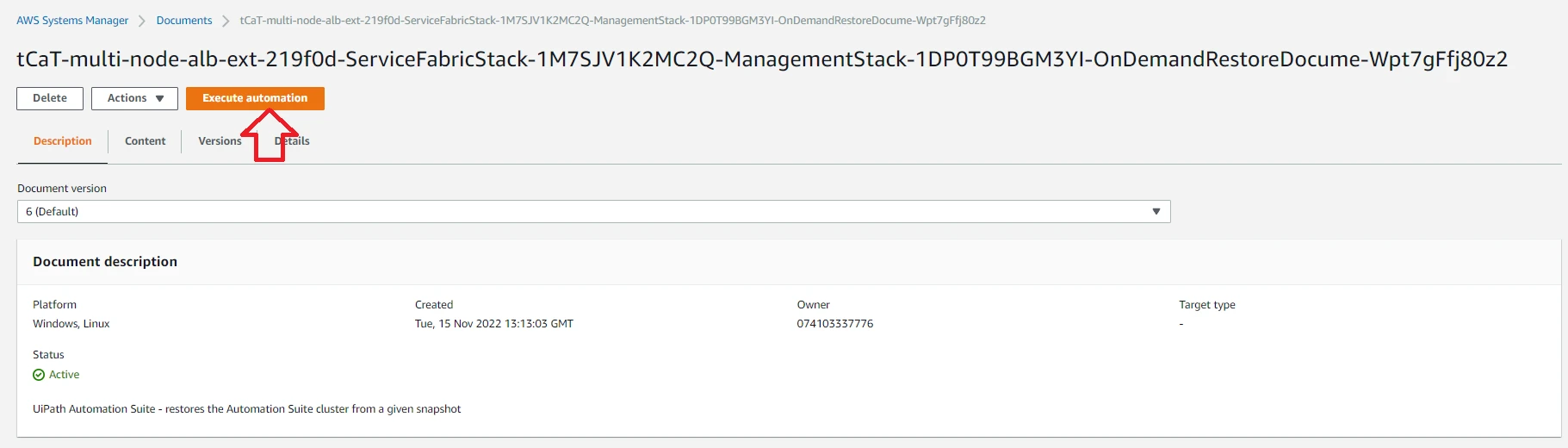Click the Document version dropdown arrow

[x=1156, y=211]
